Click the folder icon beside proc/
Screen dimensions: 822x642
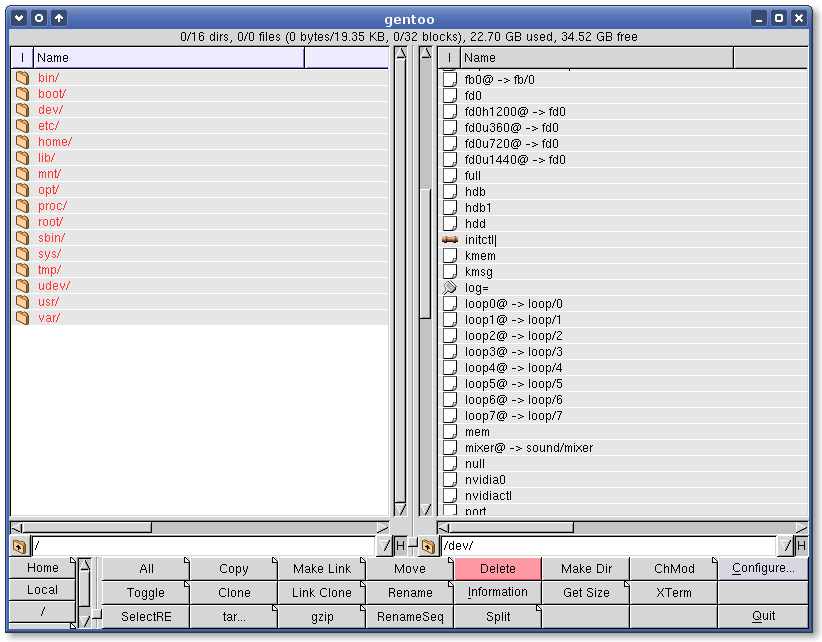coord(22,205)
